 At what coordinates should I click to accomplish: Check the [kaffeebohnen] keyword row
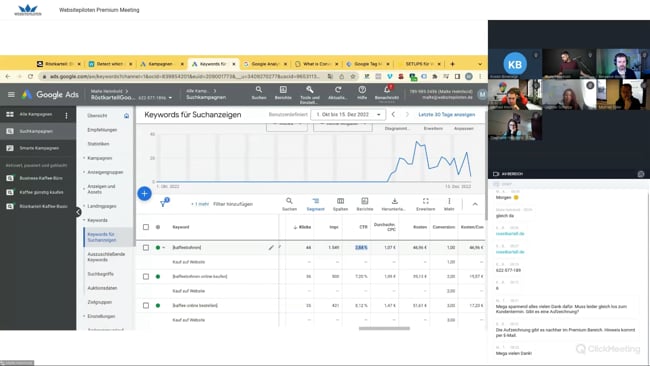(146, 247)
